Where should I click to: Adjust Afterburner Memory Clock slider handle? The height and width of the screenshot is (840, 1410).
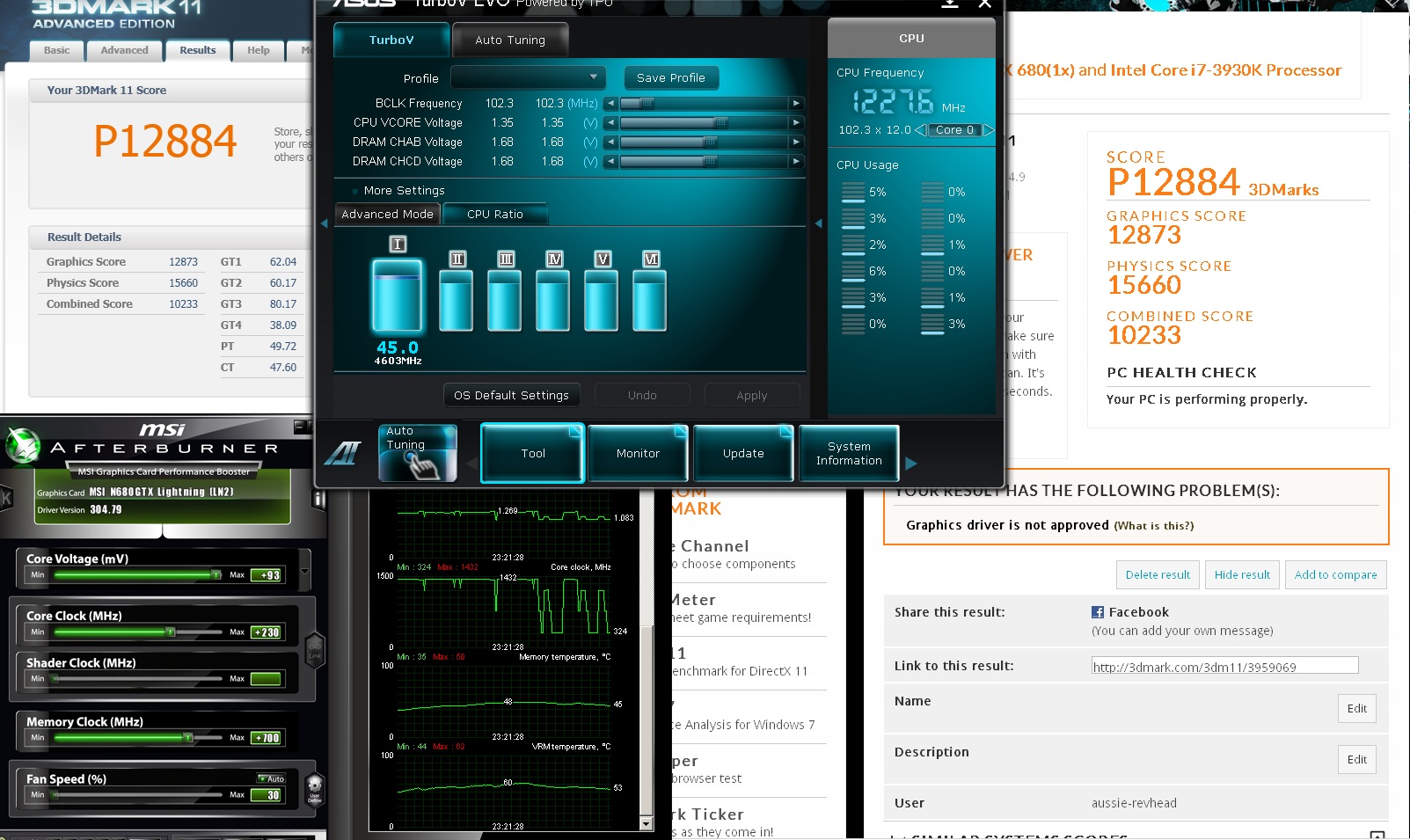click(x=188, y=737)
